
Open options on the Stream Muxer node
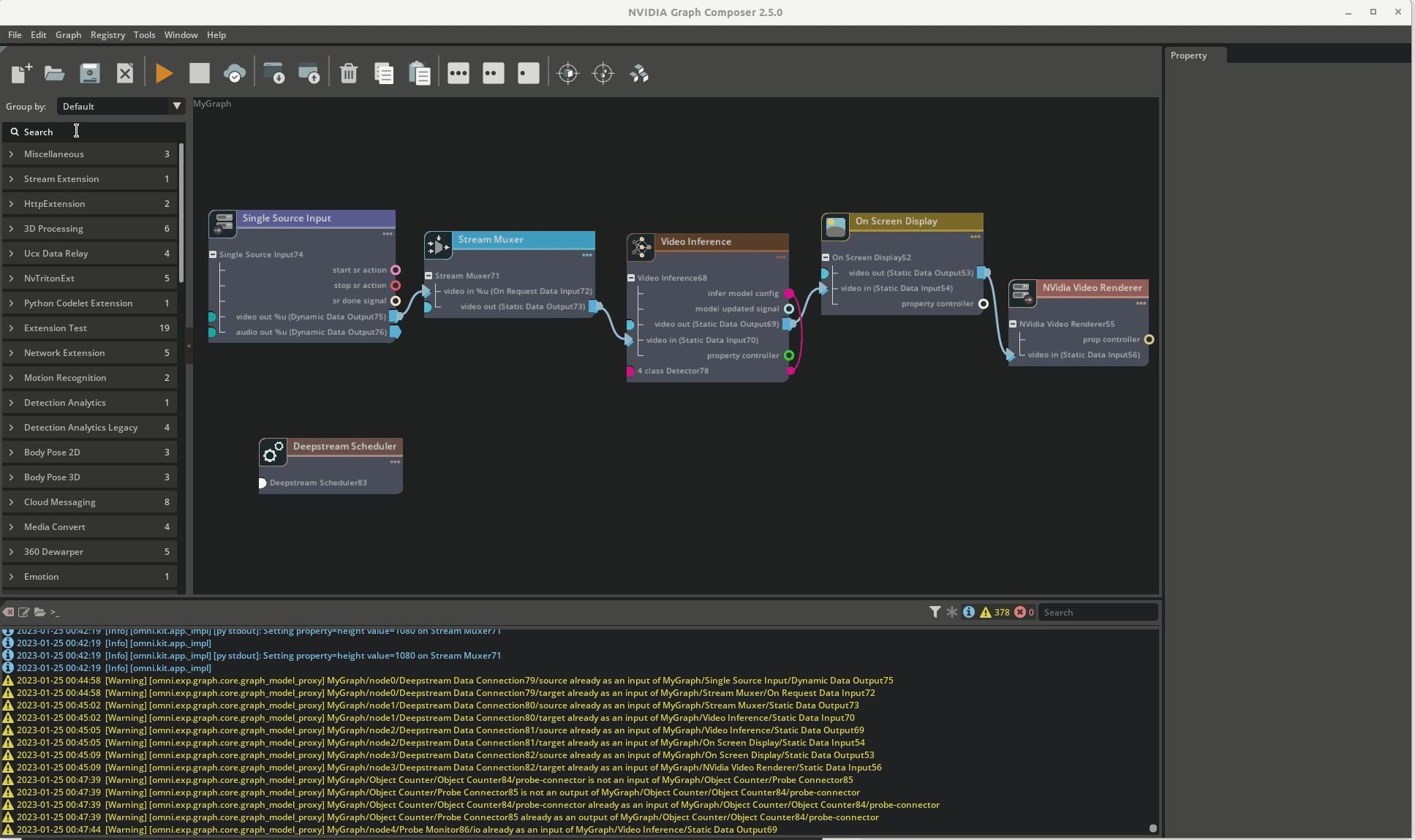[x=587, y=255]
